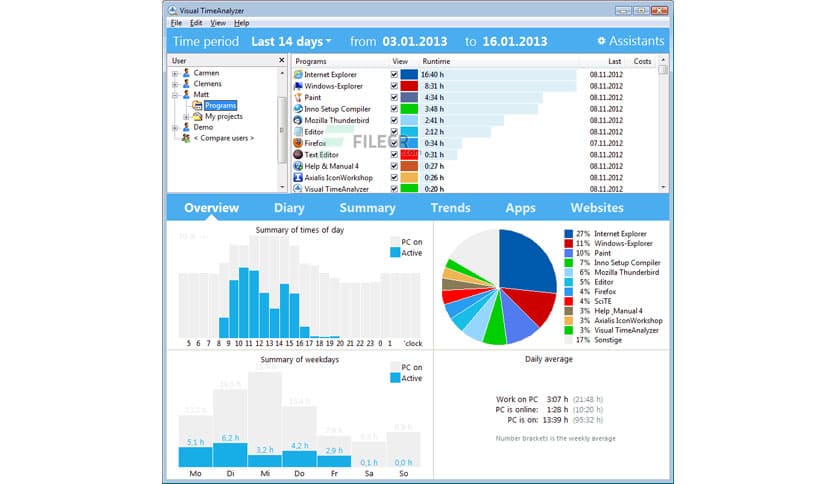The image size is (836, 484).
Task: Open the View menu
Action: (218, 23)
